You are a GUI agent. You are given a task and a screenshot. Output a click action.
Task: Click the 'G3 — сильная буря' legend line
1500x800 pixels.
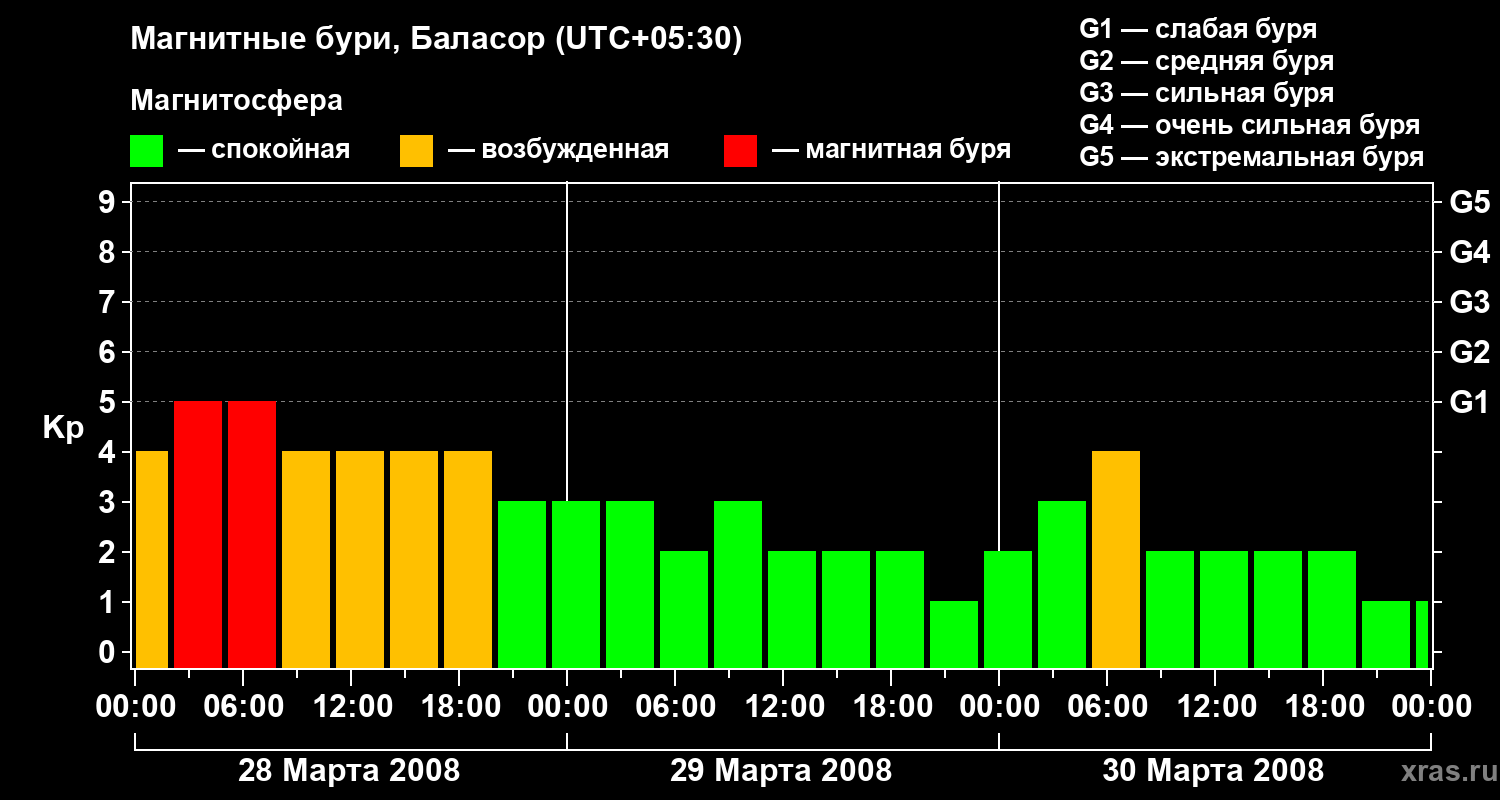click(x=1206, y=93)
